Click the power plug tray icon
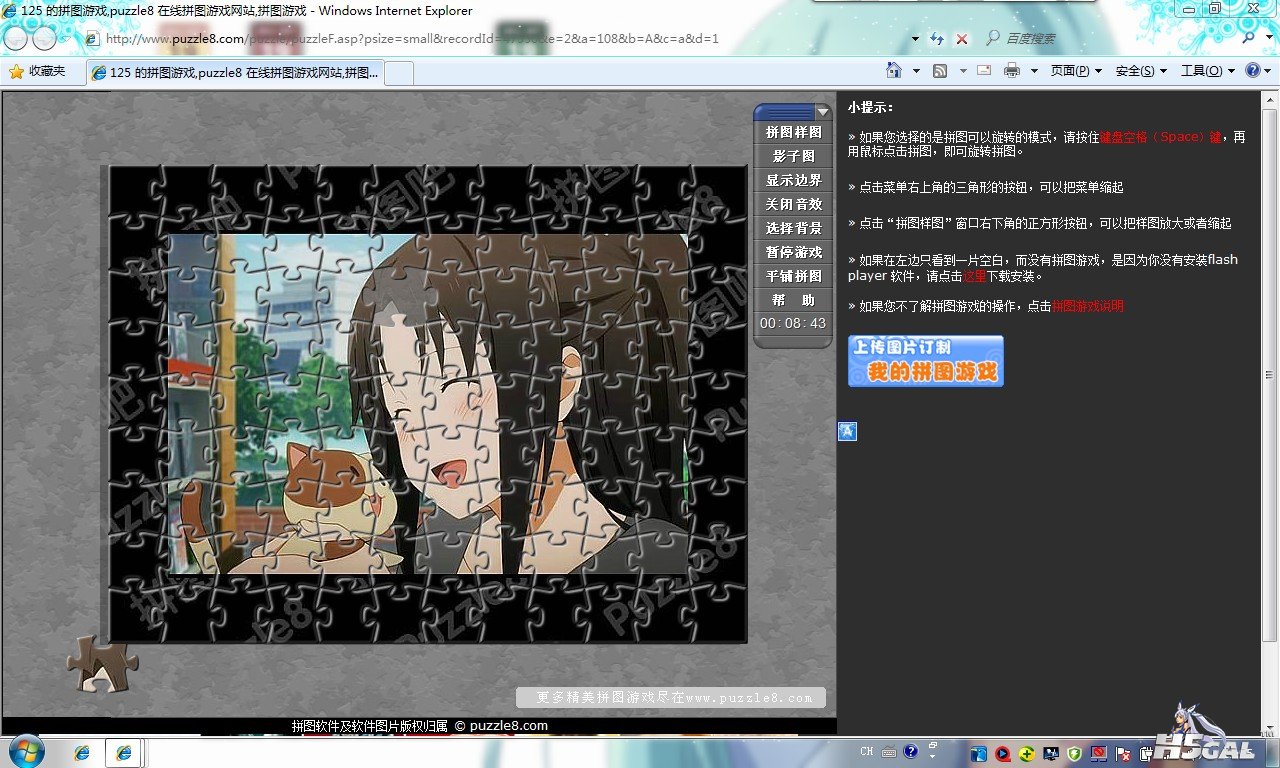Image resolution: width=1280 pixels, height=768 pixels. [x=1146, y=753]
